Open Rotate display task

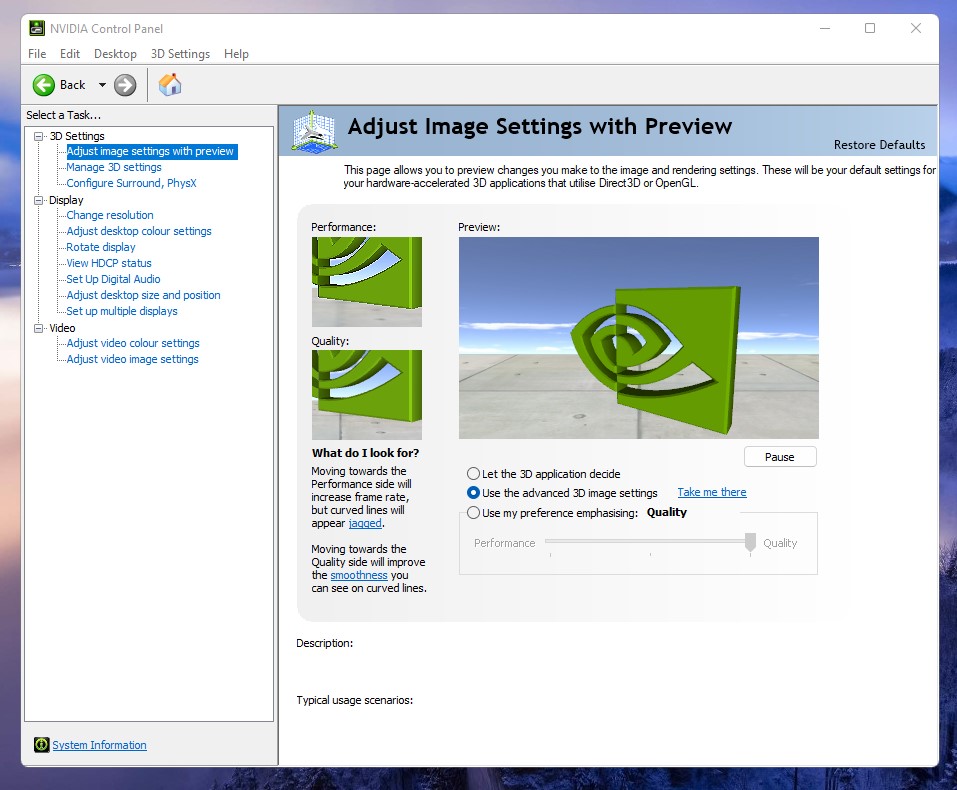[101, 247]
